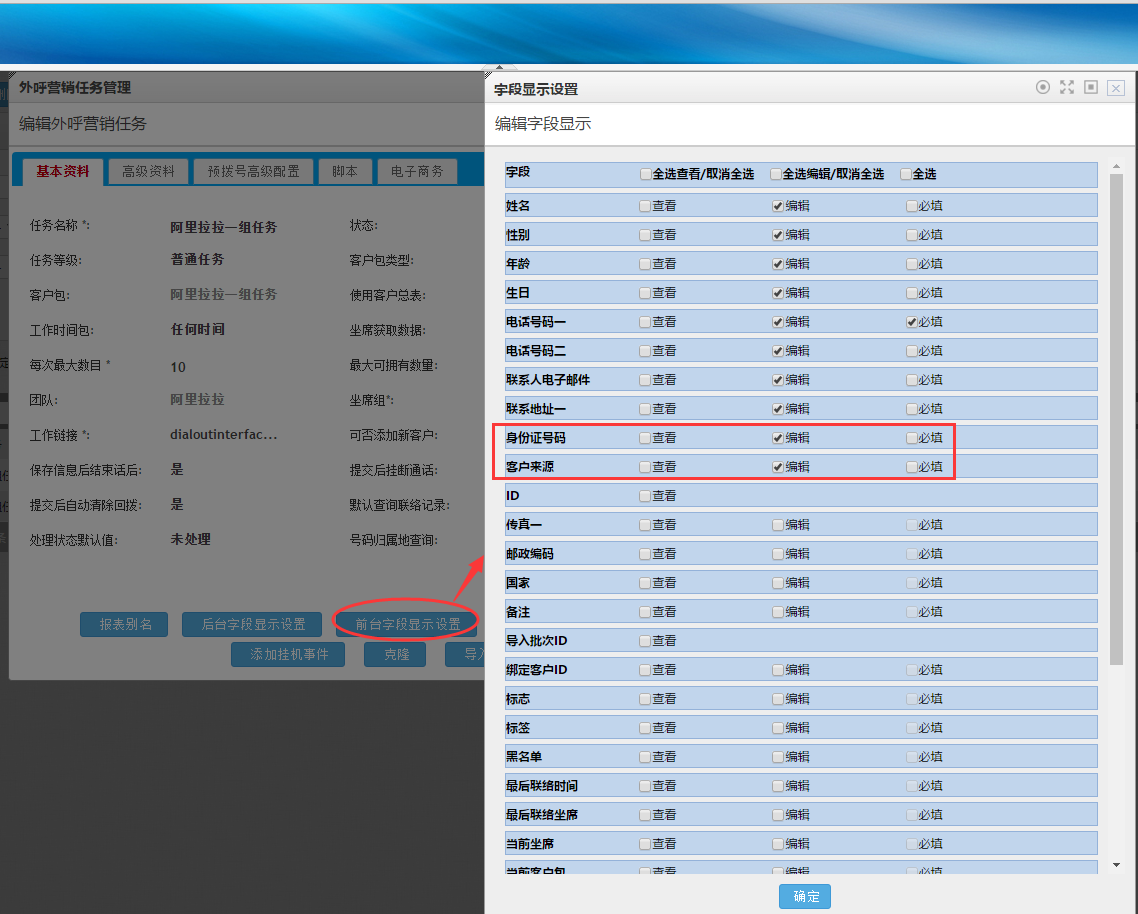Uncheck 编辑 for 身份证号码
1138x914 pixels.
pos(778,438)
